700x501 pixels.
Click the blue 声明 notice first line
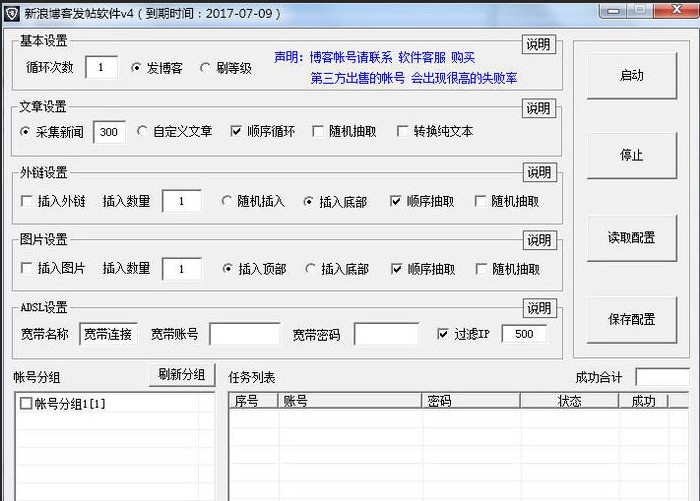coord(374,57)
